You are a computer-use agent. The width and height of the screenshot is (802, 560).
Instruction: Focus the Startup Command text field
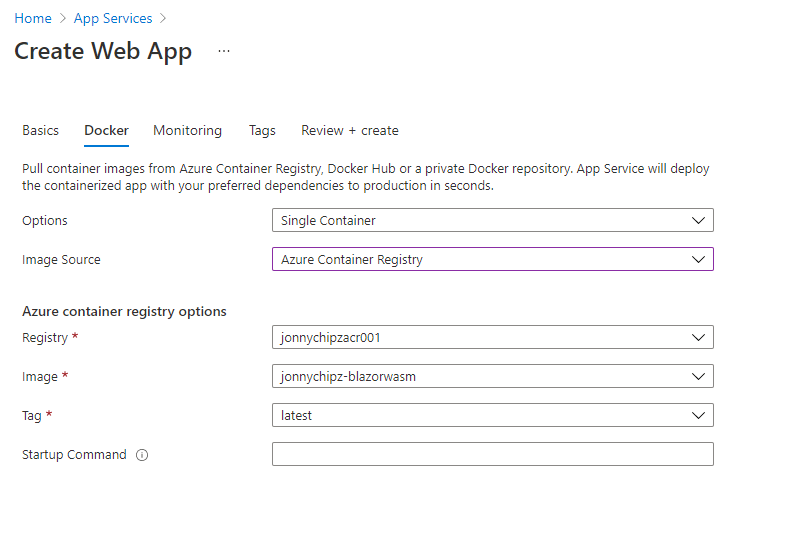[493, 454]
